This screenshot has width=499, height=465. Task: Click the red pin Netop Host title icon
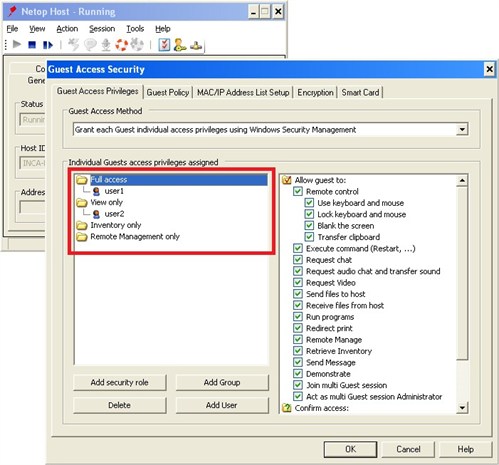[x=12, y=11]
